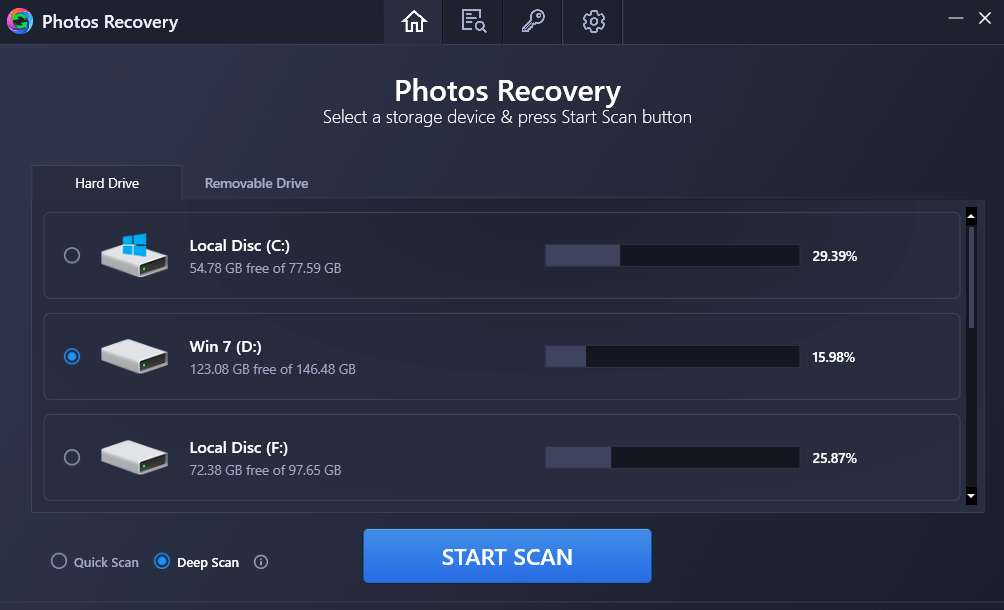Select the Hard Drive tab
The height and width of the screenshot is (610, 1004).
pos(107,183)
